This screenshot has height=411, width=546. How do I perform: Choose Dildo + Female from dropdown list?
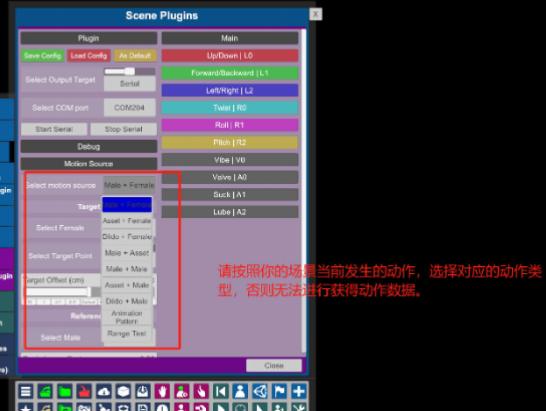(x=127, y=237)
